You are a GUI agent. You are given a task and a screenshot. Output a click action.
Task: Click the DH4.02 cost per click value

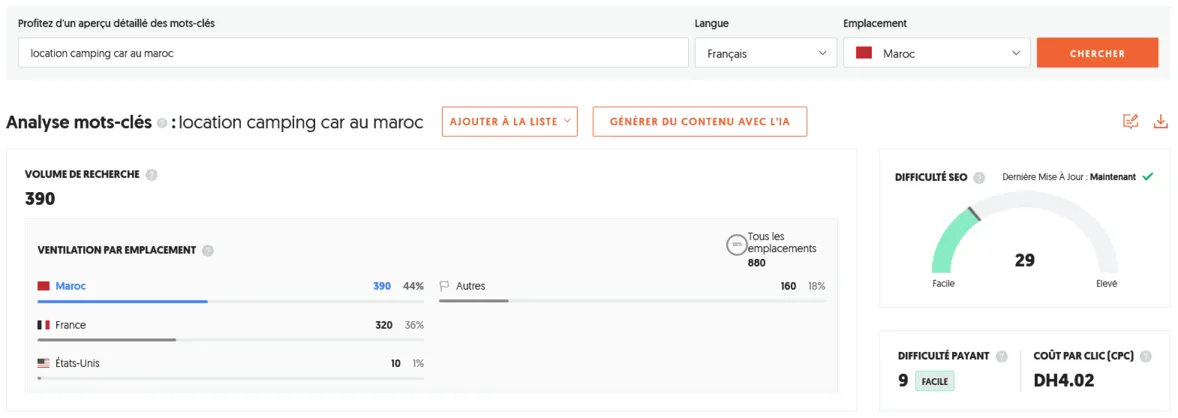point(1064,380)
